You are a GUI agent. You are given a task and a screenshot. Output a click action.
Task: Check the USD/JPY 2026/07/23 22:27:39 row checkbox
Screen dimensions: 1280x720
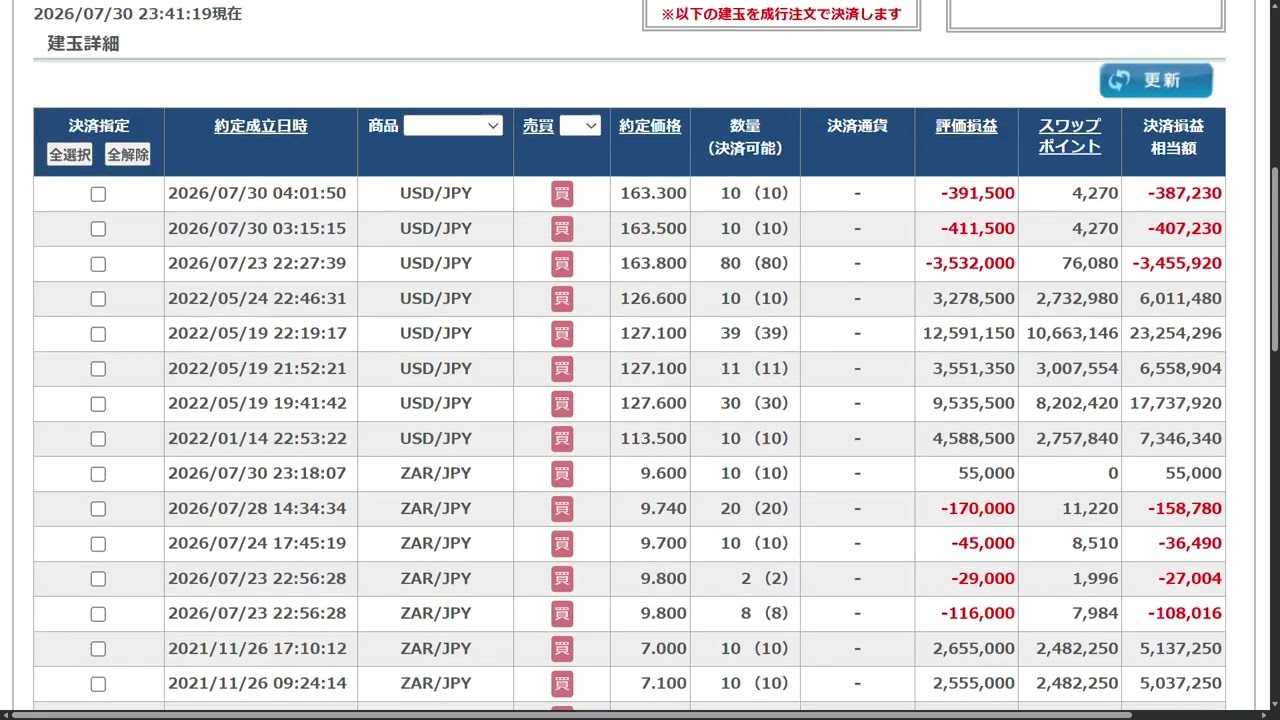click(x=98, y=264)
